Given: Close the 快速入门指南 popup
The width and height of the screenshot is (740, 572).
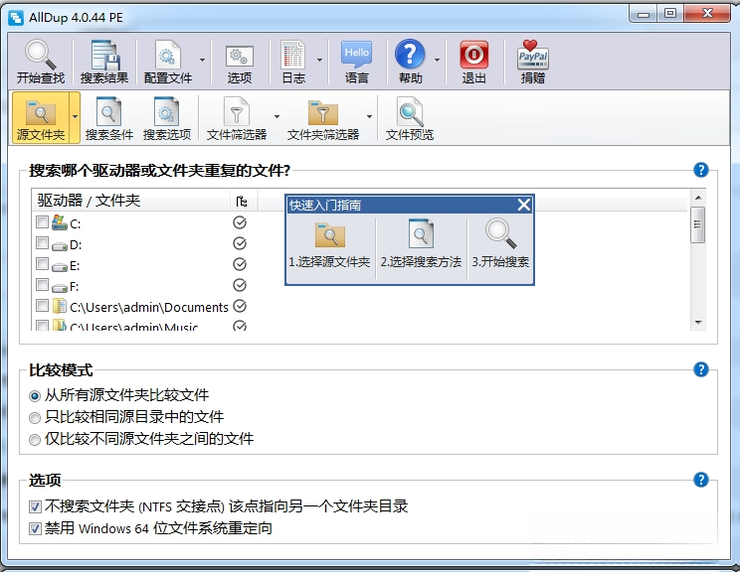Looking at the screenshot, I should pos(524,205).
